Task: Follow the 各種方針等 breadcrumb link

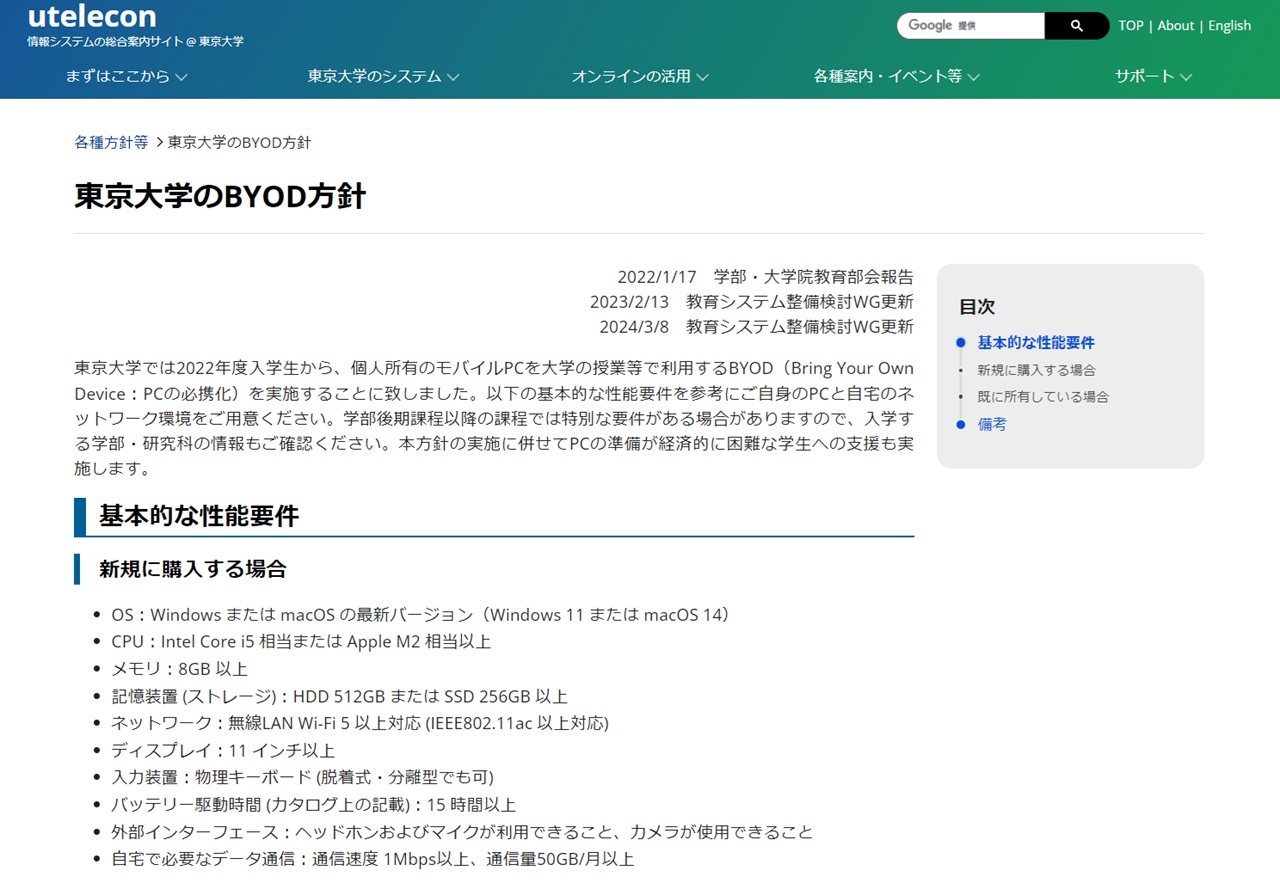Action: (x=111, y=142)
